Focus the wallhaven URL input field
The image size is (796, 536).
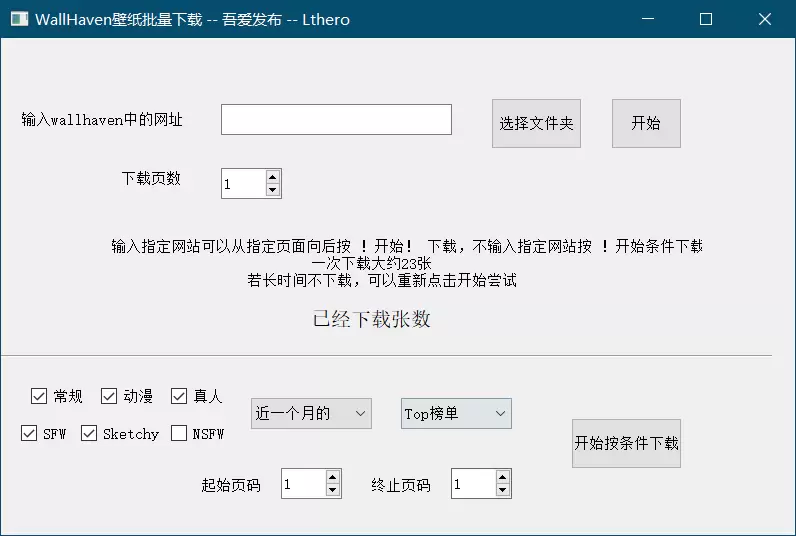point(336,120)
